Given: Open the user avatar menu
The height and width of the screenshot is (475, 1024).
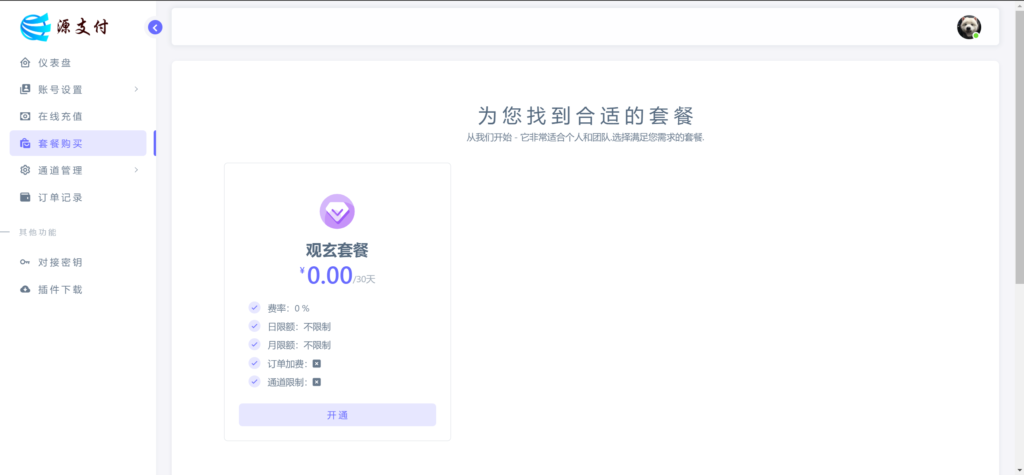Looking at the screenshot, I should coord(968,27).
